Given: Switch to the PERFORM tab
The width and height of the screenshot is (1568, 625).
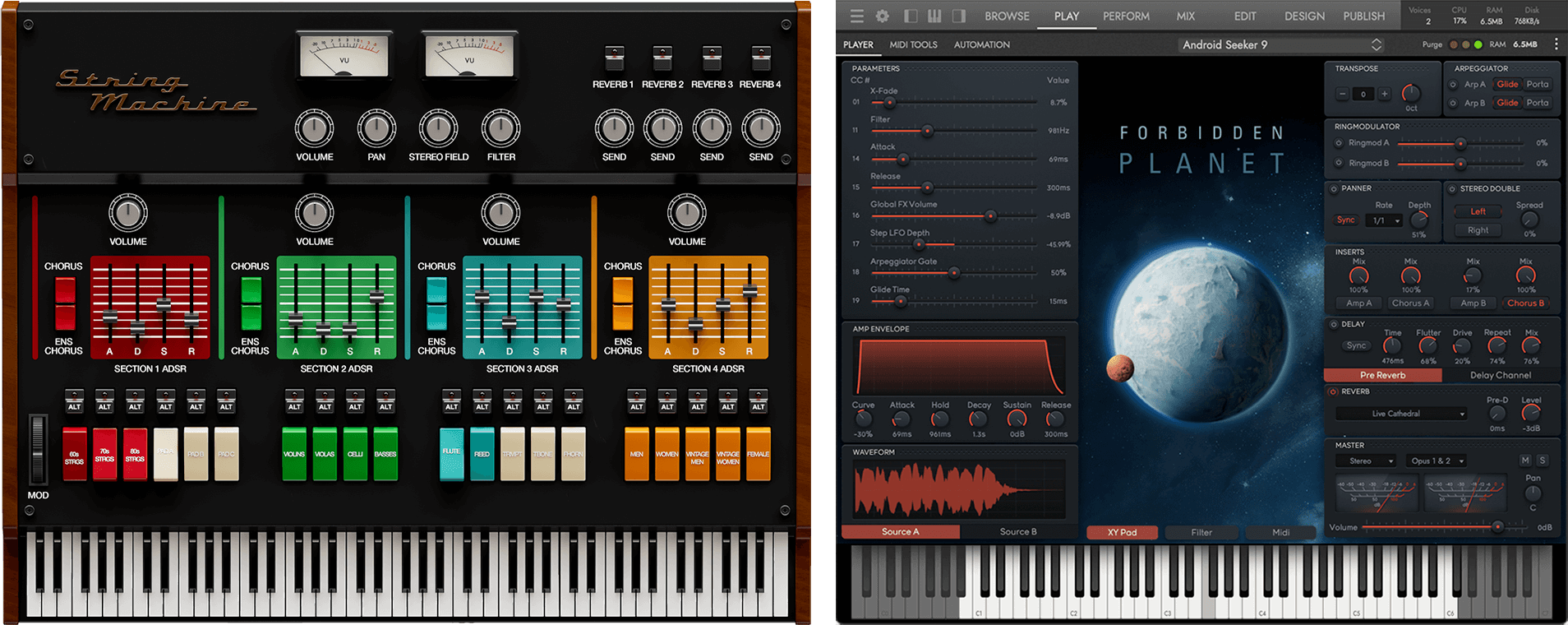Looking at the screenshot, I should tap(1126, 16).
